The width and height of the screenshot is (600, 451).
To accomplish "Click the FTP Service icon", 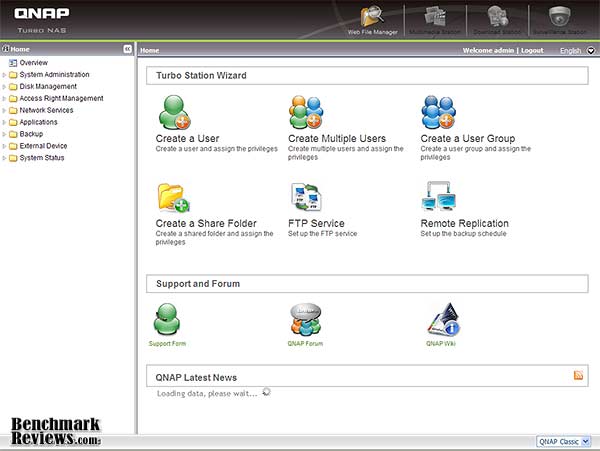I will pos(306,197).
